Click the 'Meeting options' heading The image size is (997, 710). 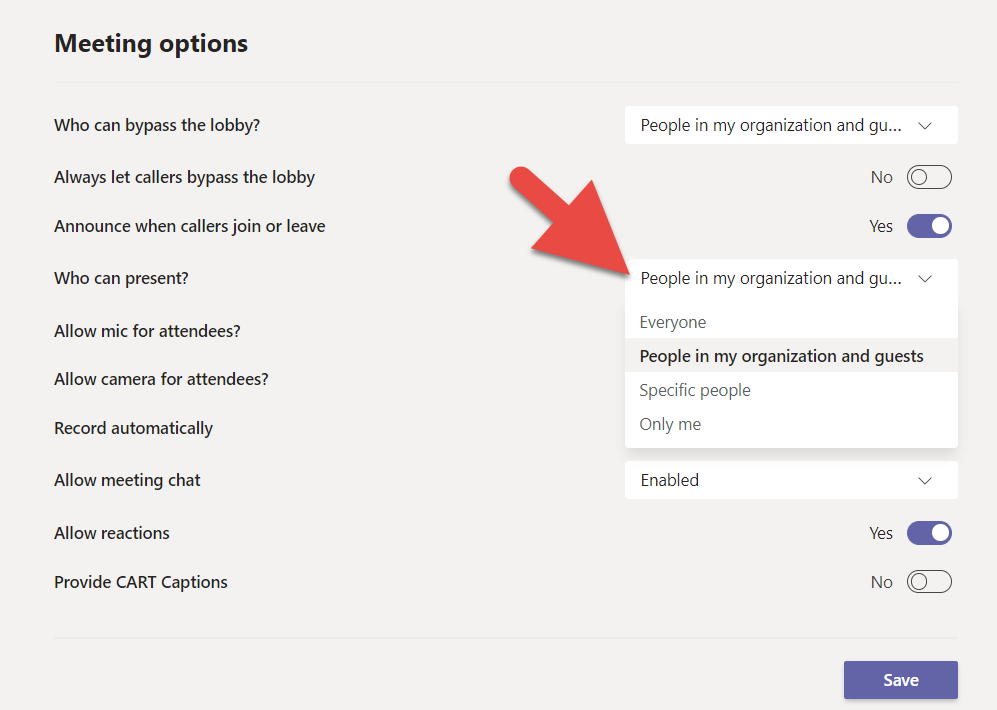click(151, 44)
